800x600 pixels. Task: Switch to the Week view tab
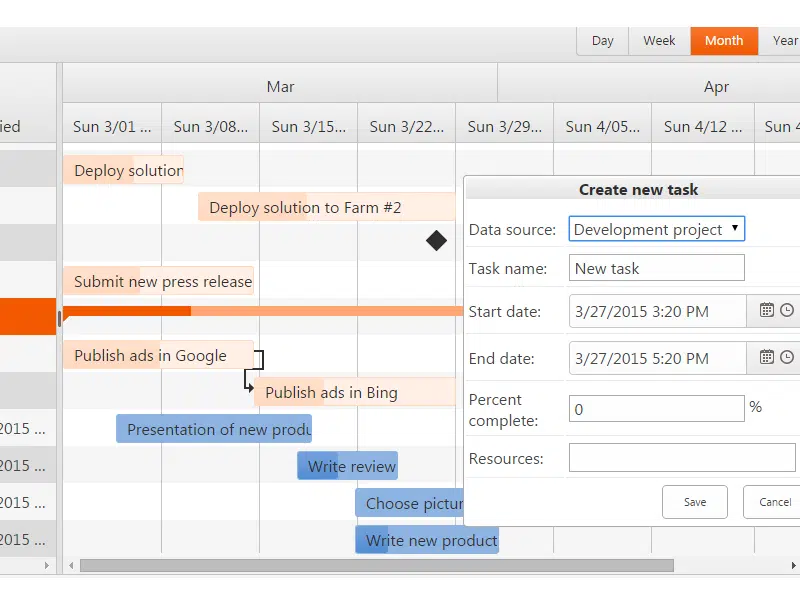[x=659, y=41]
